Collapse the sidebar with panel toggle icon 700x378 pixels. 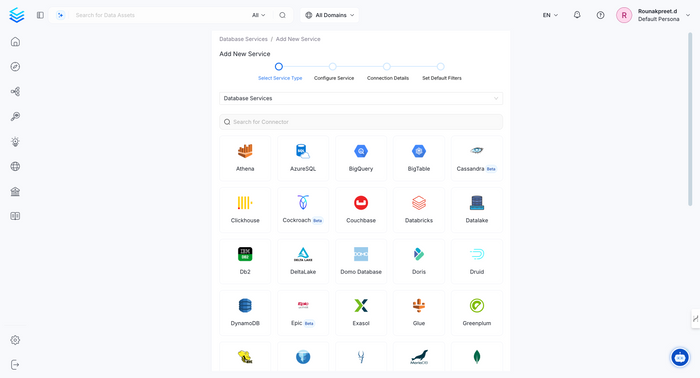pos(40,15)
